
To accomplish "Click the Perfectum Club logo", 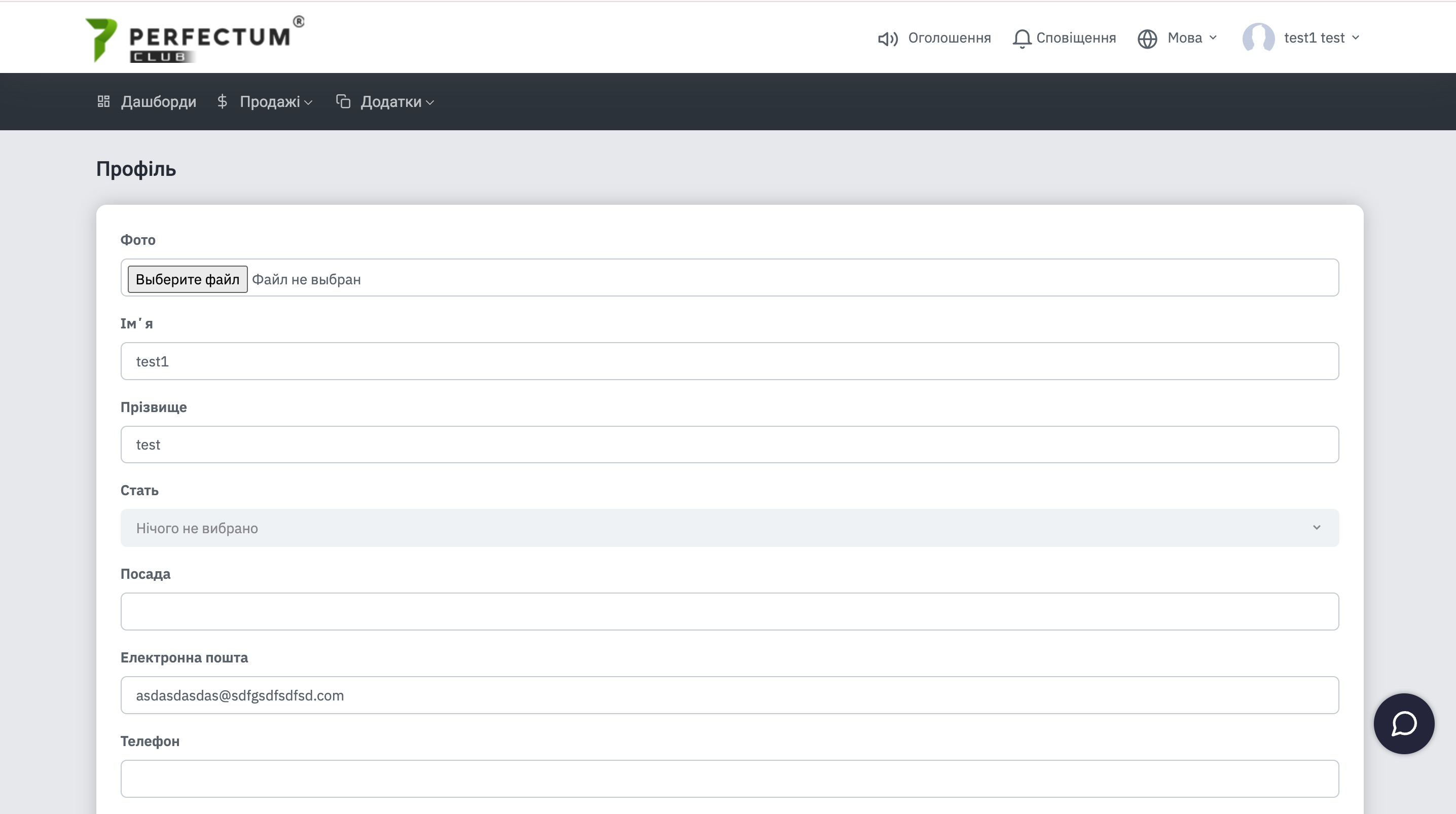I will 194,40.
